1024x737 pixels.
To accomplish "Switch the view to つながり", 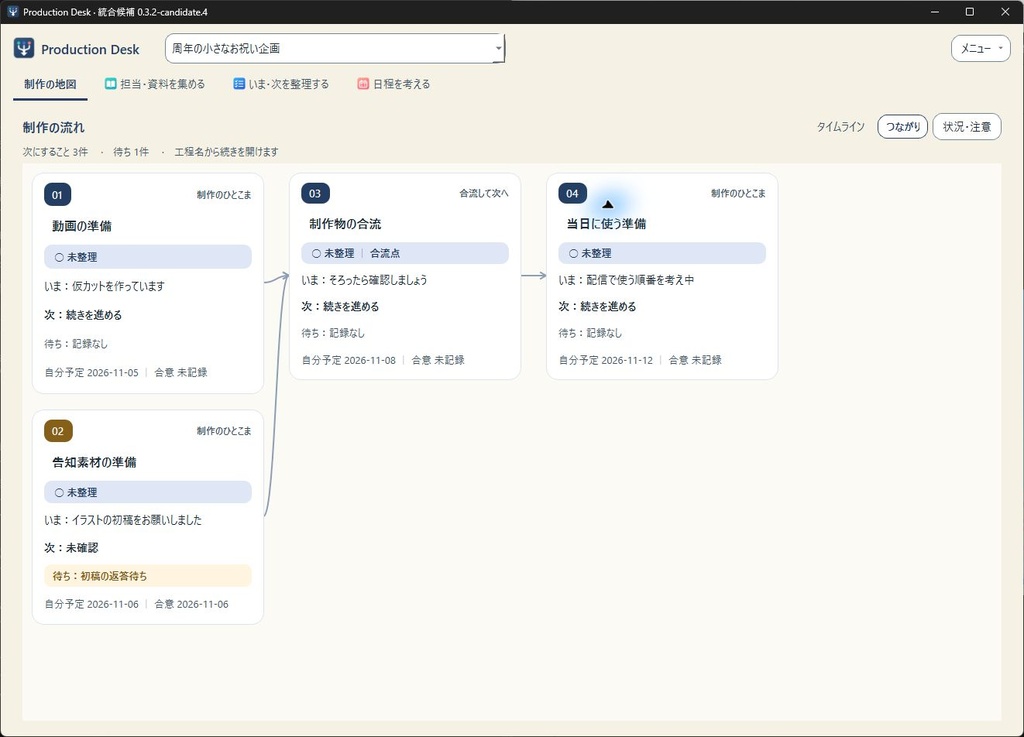I will tap(903, 127).
